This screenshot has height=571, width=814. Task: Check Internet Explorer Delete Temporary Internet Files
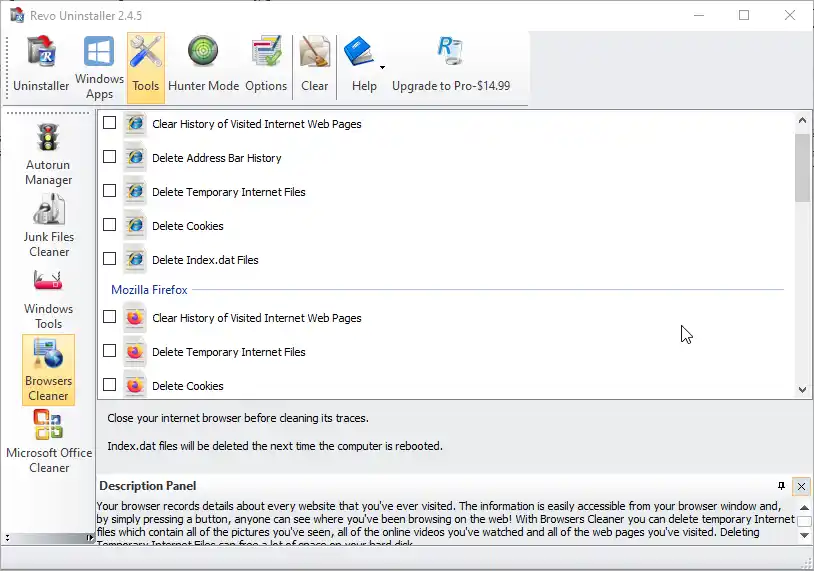pos(110,191)
